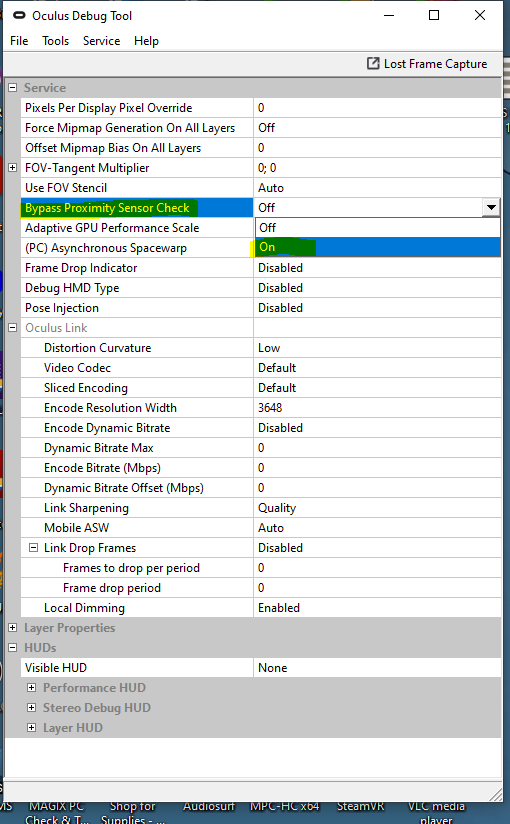Select the On option in dropdown list
The image size is (510, 824).
click(378, 247)
